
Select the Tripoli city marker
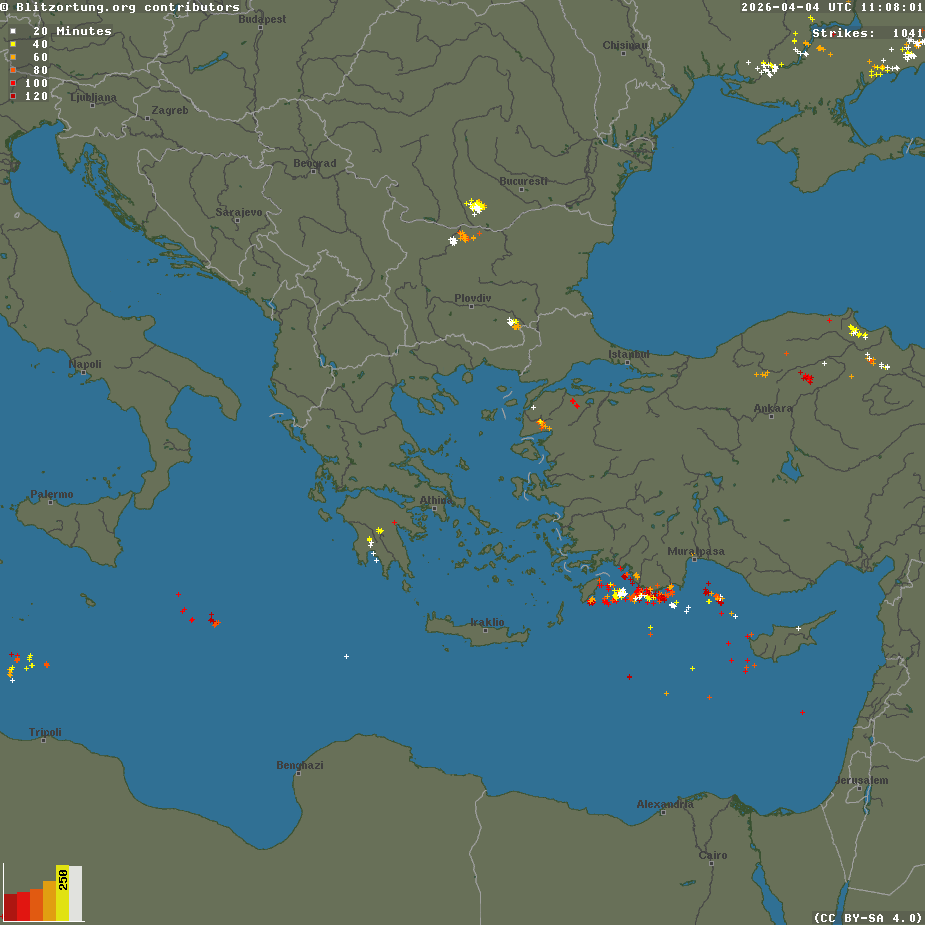click(45, 741)
